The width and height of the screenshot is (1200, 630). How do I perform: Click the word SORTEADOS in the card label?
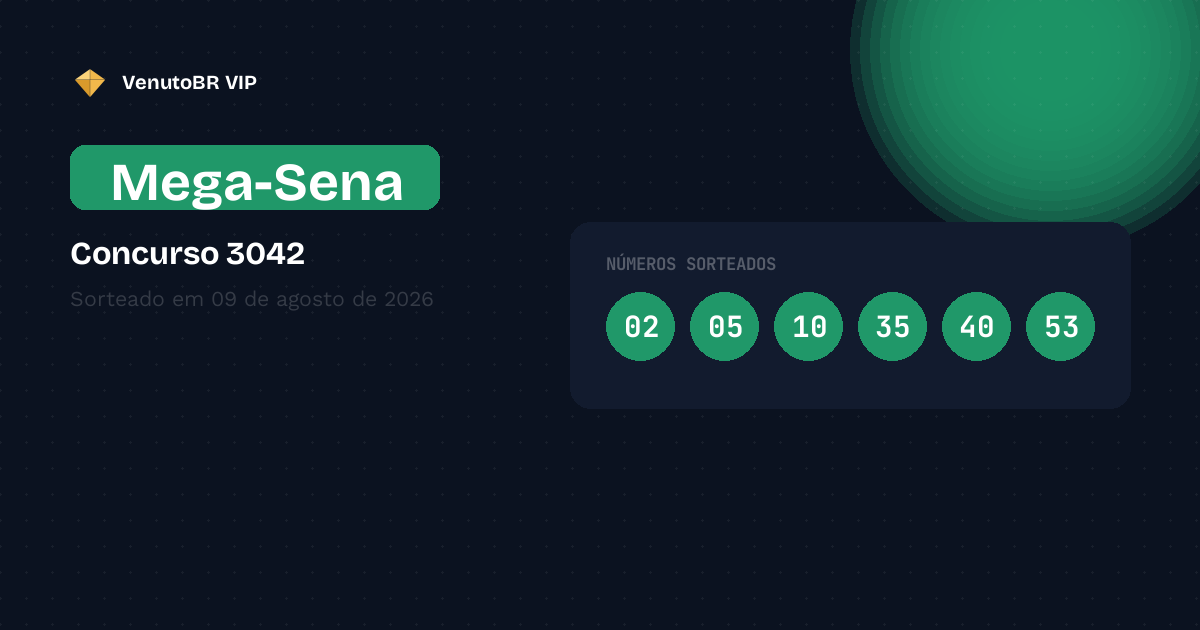(731, 264)
